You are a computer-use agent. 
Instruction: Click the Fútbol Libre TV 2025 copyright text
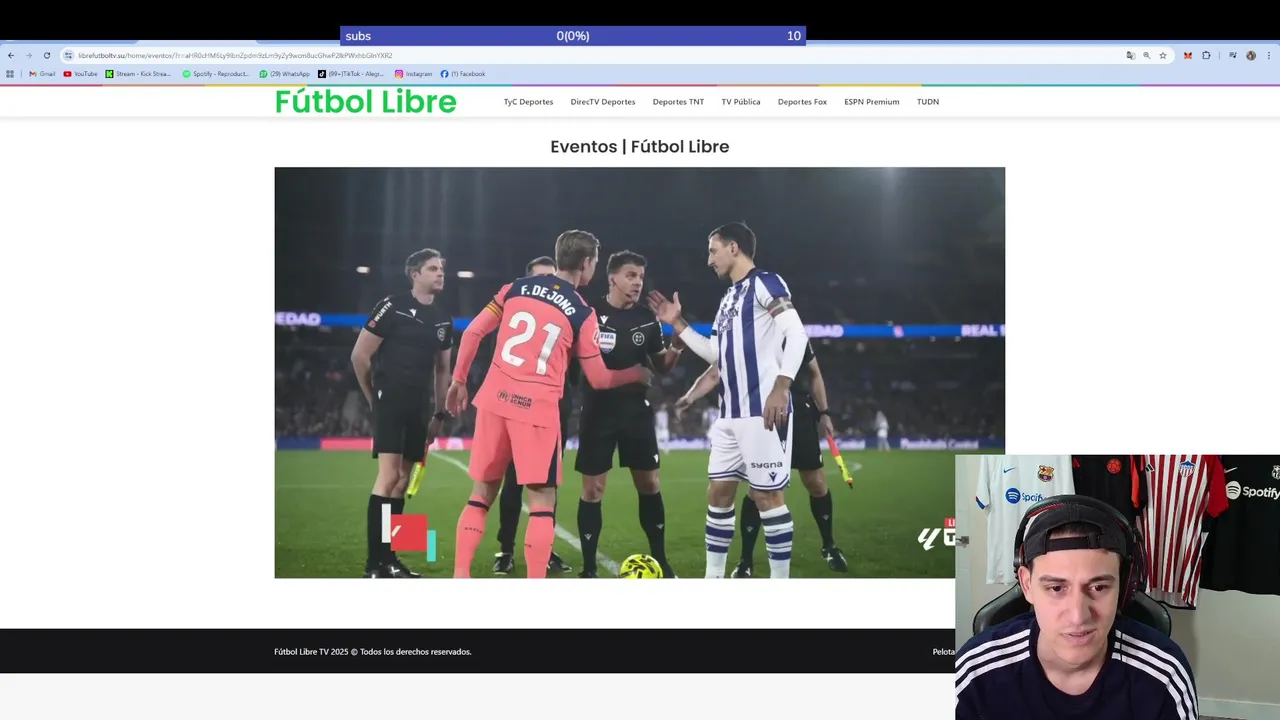click(x=373, y=652)
